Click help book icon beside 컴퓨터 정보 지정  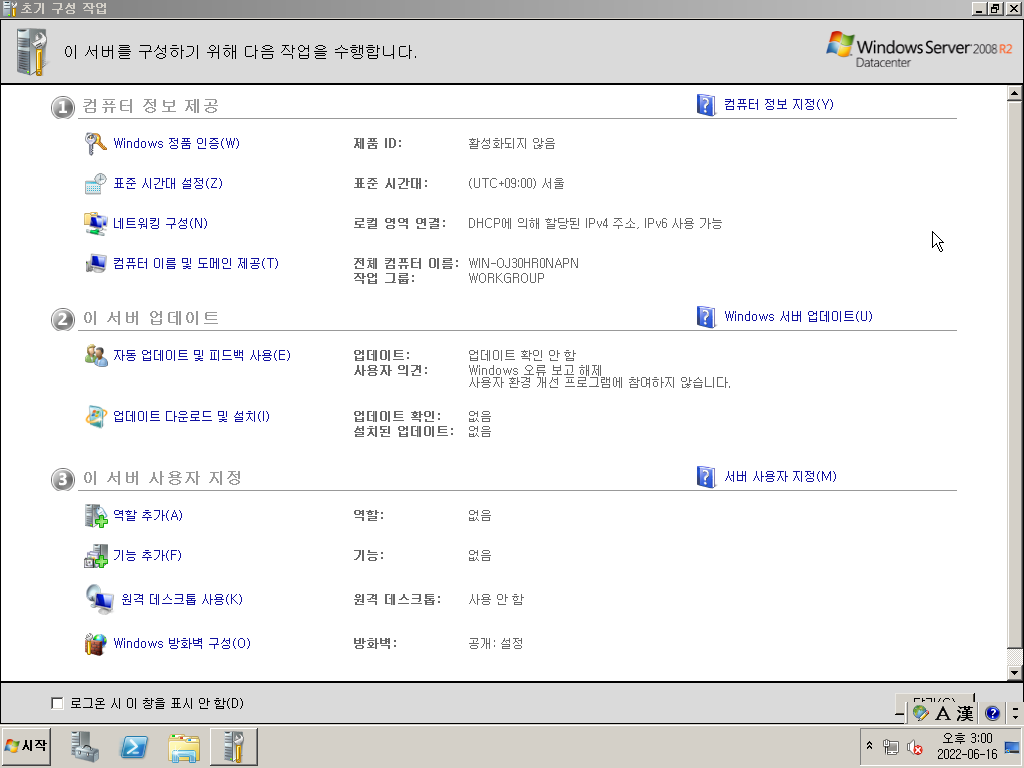point(706,104)
